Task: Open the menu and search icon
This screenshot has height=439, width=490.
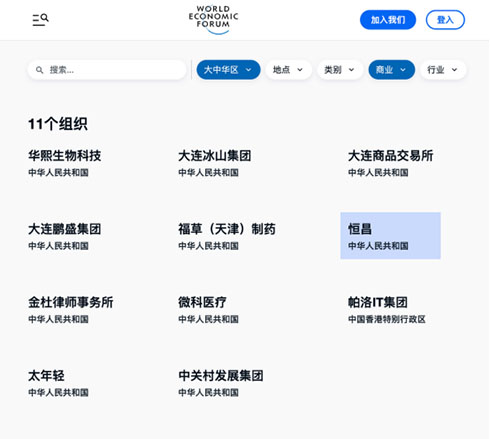Action: (x=40, y=20)
